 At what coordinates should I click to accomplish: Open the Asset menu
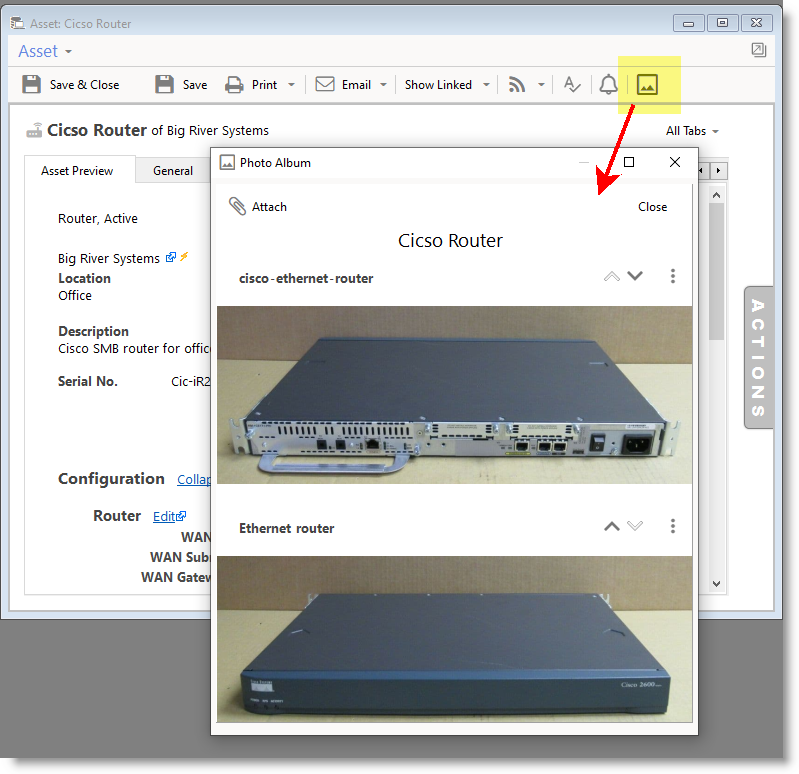coord(45,51)
